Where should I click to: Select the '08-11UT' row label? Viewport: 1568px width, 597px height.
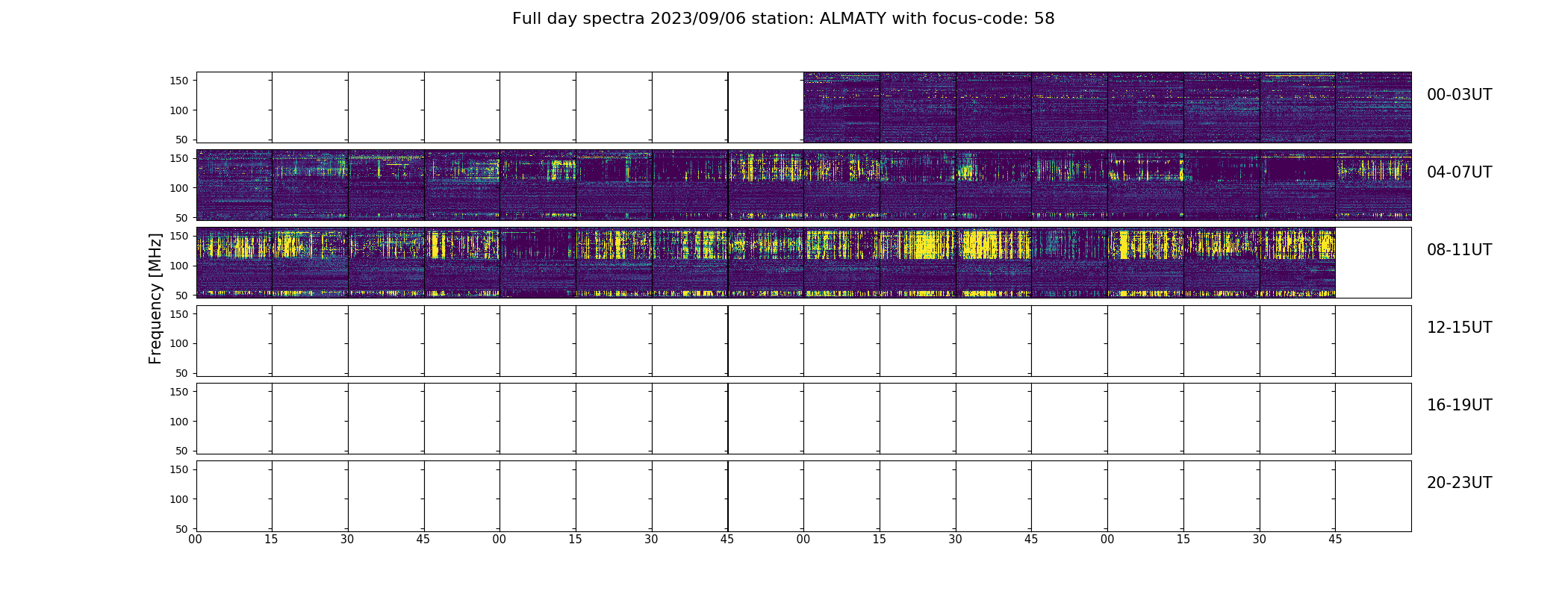tap(1459, 250)
